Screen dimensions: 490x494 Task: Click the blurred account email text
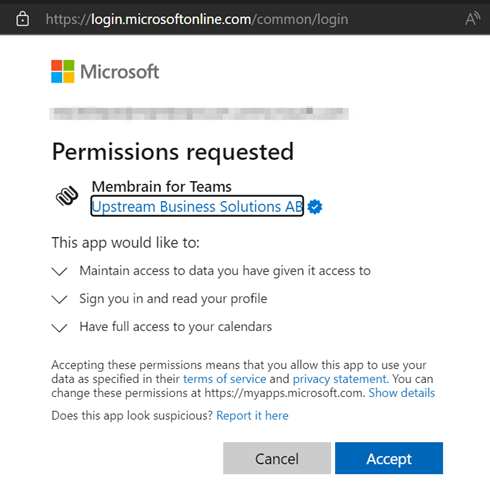pos(199,113)
